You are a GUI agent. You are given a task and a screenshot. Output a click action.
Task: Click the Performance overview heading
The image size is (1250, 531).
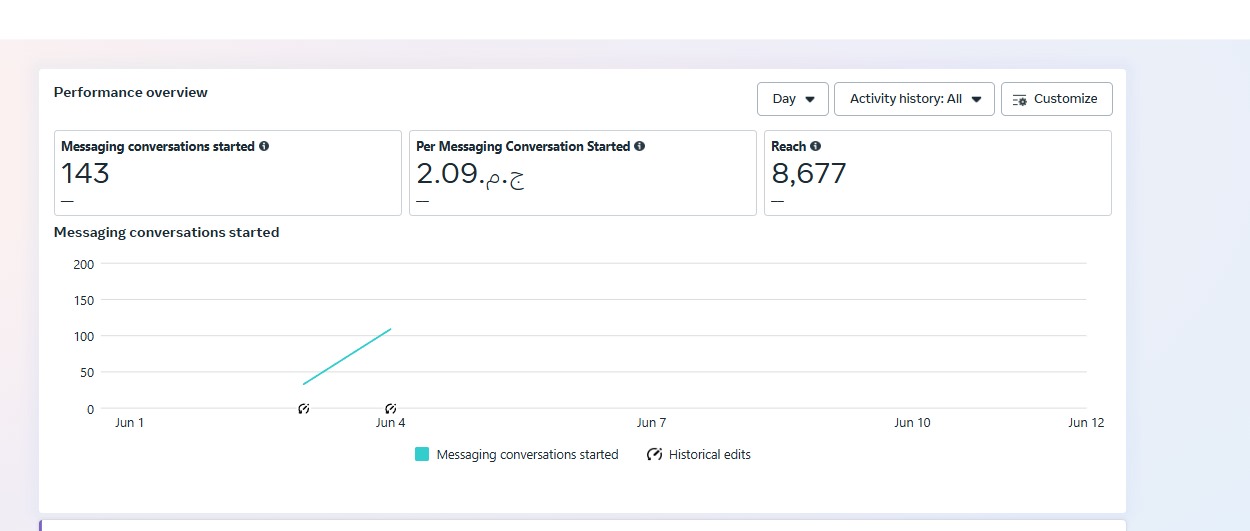click(131, 93)
